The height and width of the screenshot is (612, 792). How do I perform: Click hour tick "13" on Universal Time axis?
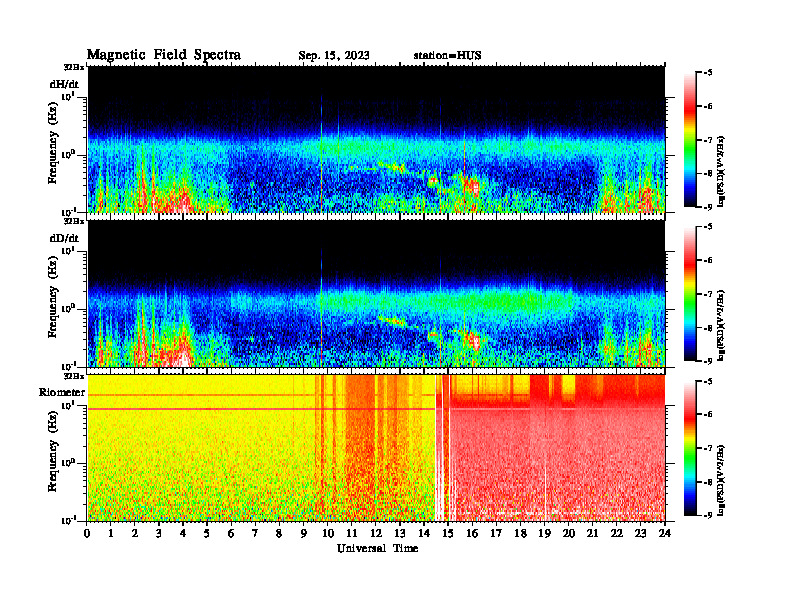[400, 533]
